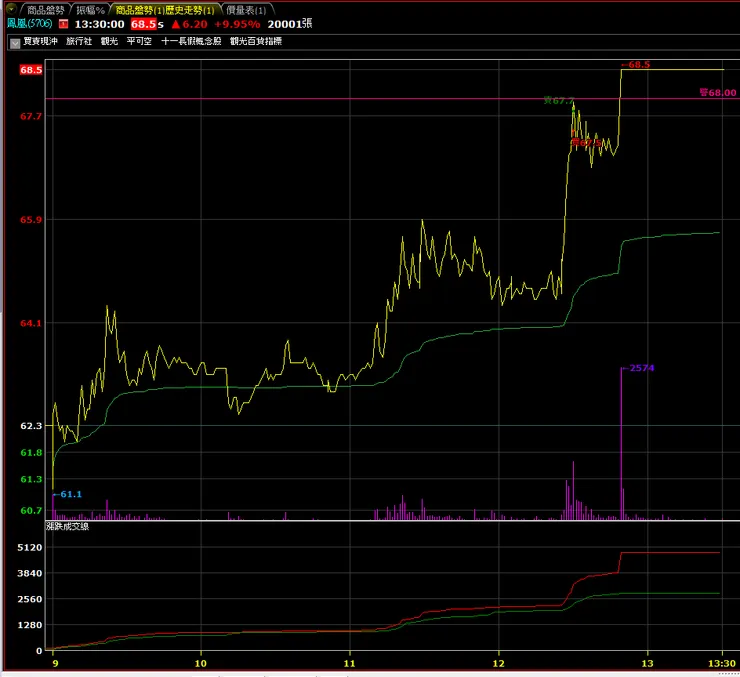The image size is (740, 677).
Task: Click the red calendar icon beside the time
Action: click(x=63, y=24)
